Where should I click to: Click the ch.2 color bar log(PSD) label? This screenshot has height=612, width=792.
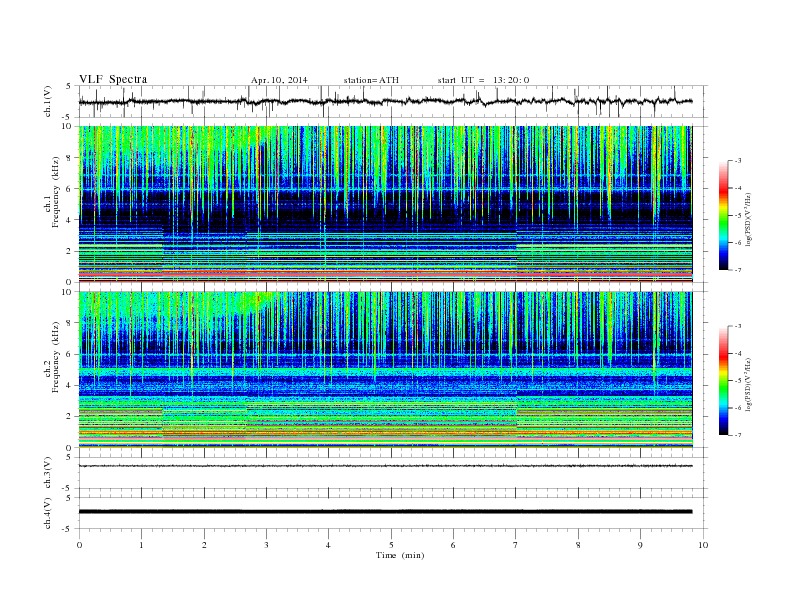pyautogui.click(x=748, y=385)
